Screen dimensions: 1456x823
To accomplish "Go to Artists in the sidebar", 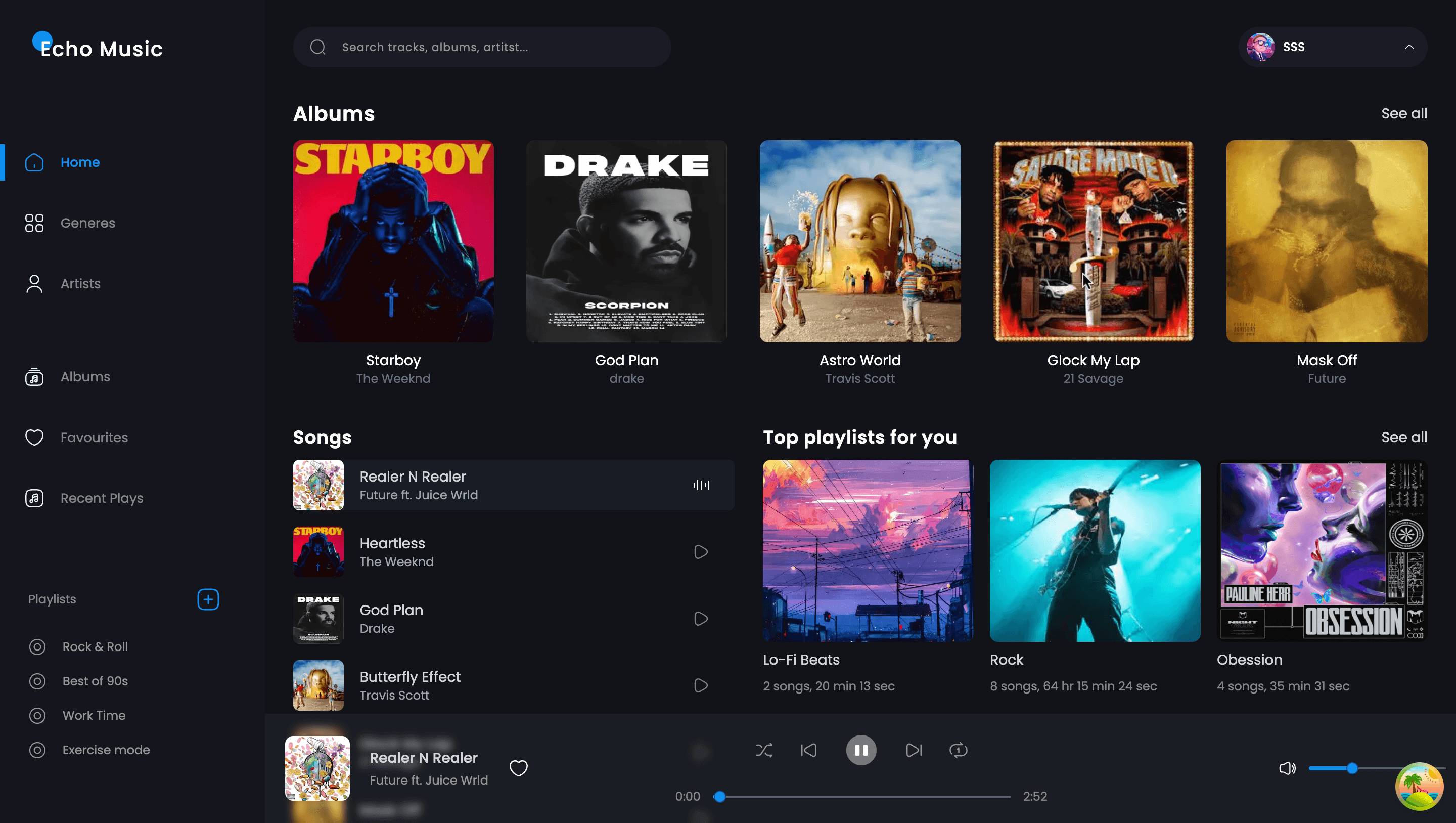I will (80, 283).
